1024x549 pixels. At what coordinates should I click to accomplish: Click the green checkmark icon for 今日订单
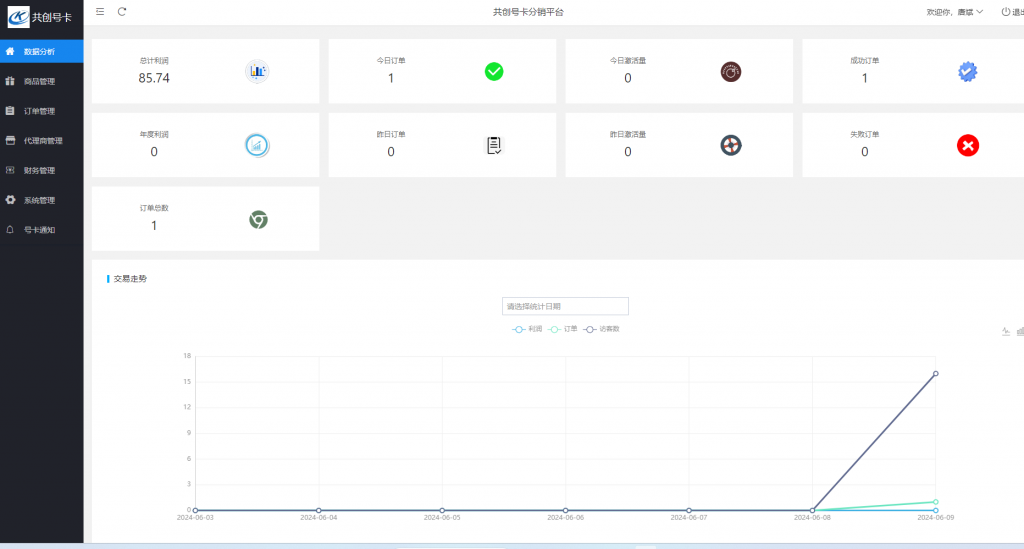point(494,71)
